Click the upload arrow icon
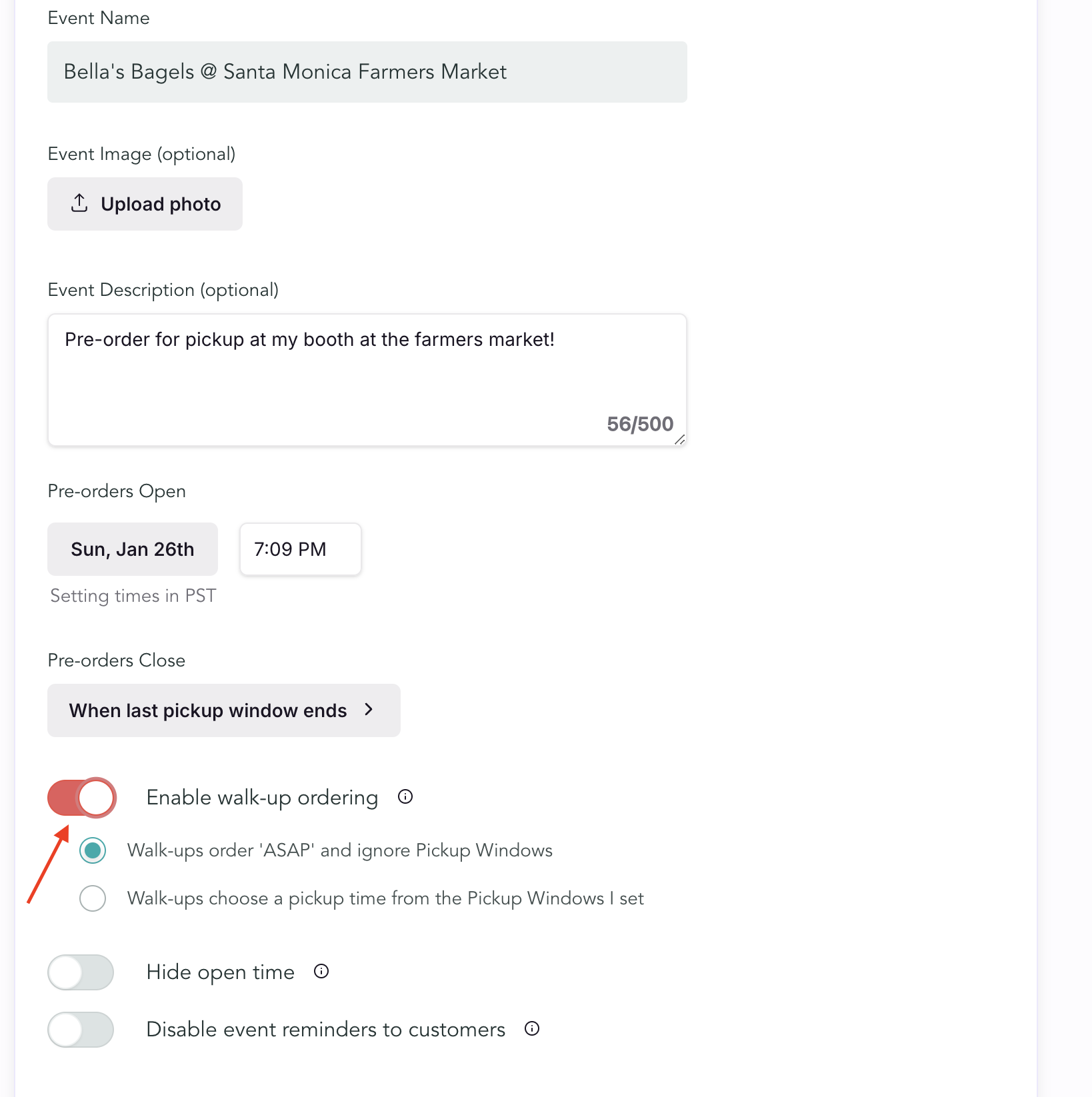1092x1097 pixels. point(79,203)
